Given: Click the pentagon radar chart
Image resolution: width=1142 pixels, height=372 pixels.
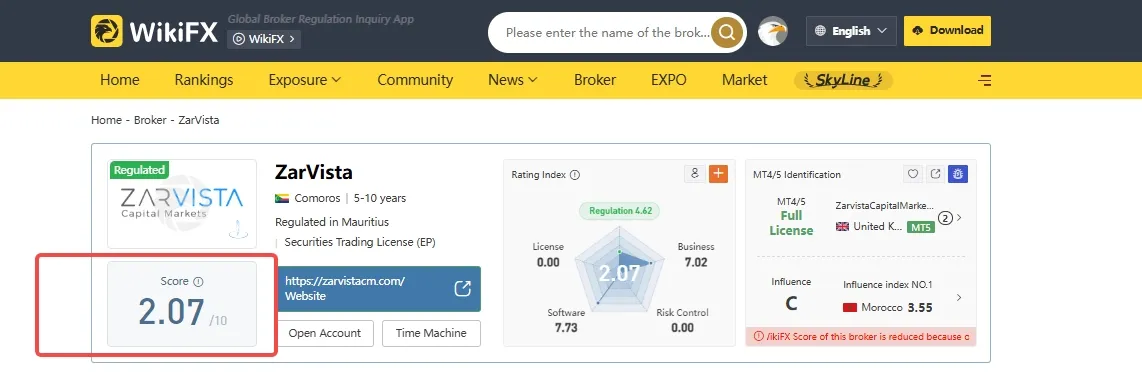Looking at the screenshot, I should pos(619,269).
